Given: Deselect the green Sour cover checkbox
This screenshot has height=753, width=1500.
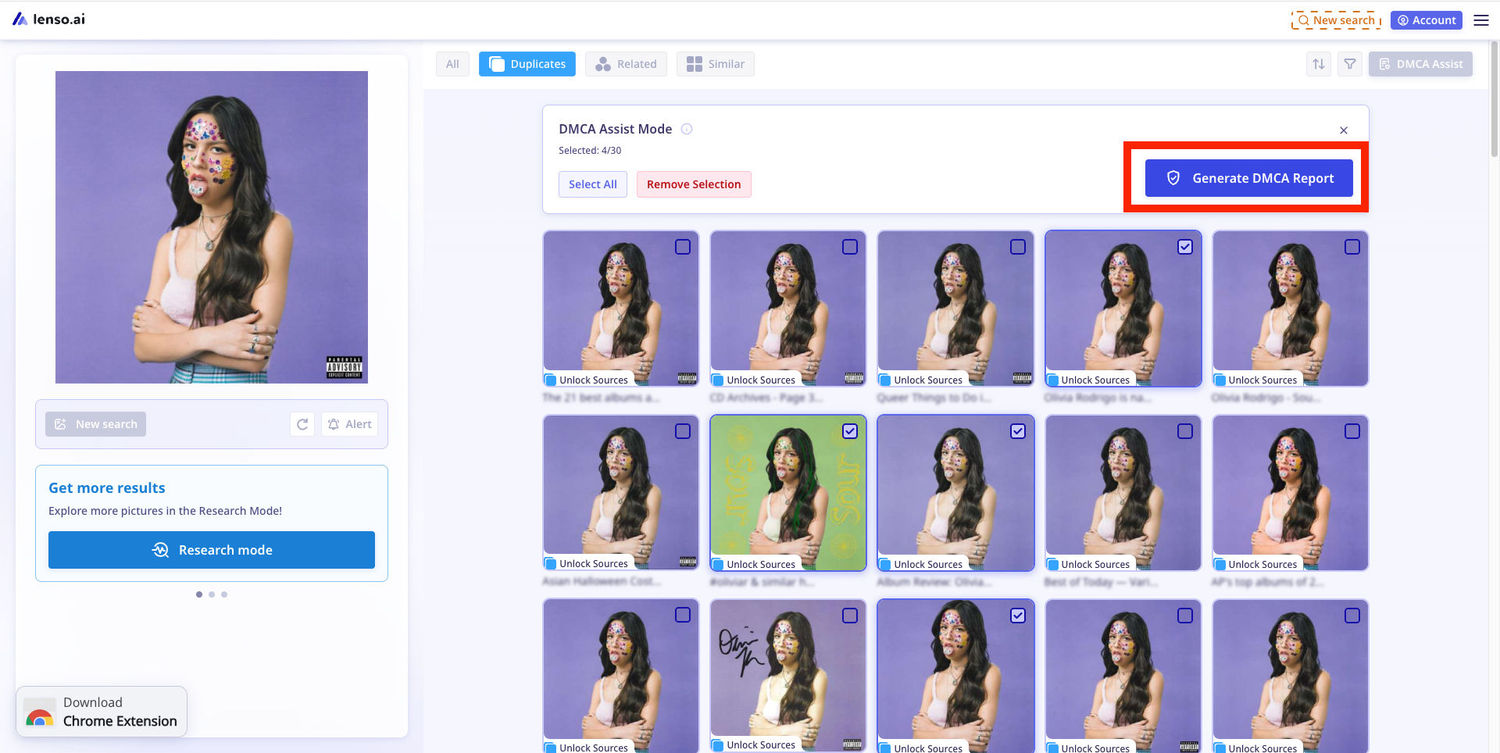Looking at the screenshot, I should pyautogui.click(x=850, y=431).
